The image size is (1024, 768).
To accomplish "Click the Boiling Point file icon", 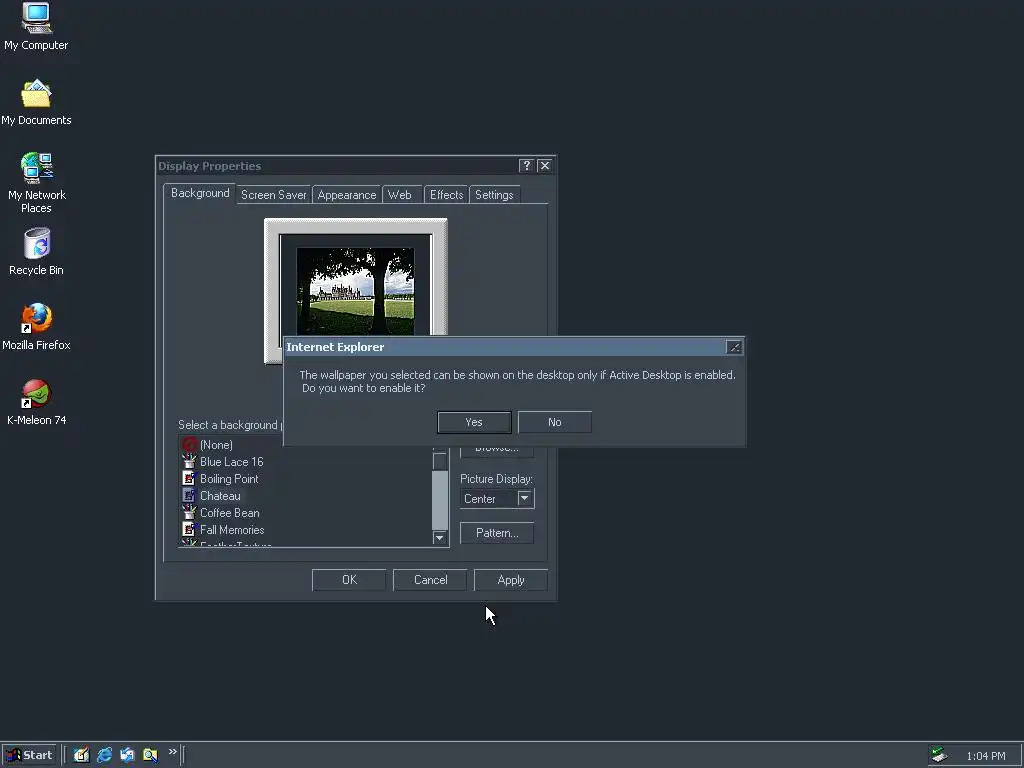I will [x=189, y=479].
